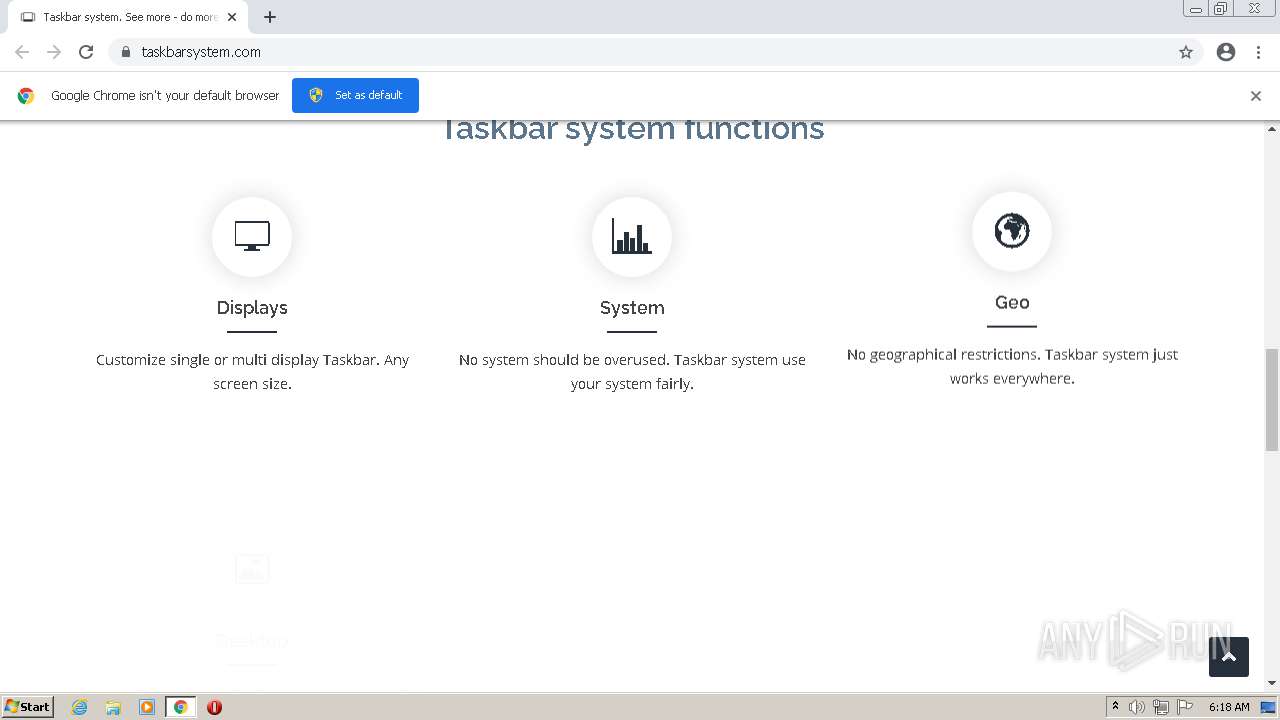View site info via the padlock icon
The width and height of the screenshot is (1280, 720).
pyautogui.click(x=125, y=52)
